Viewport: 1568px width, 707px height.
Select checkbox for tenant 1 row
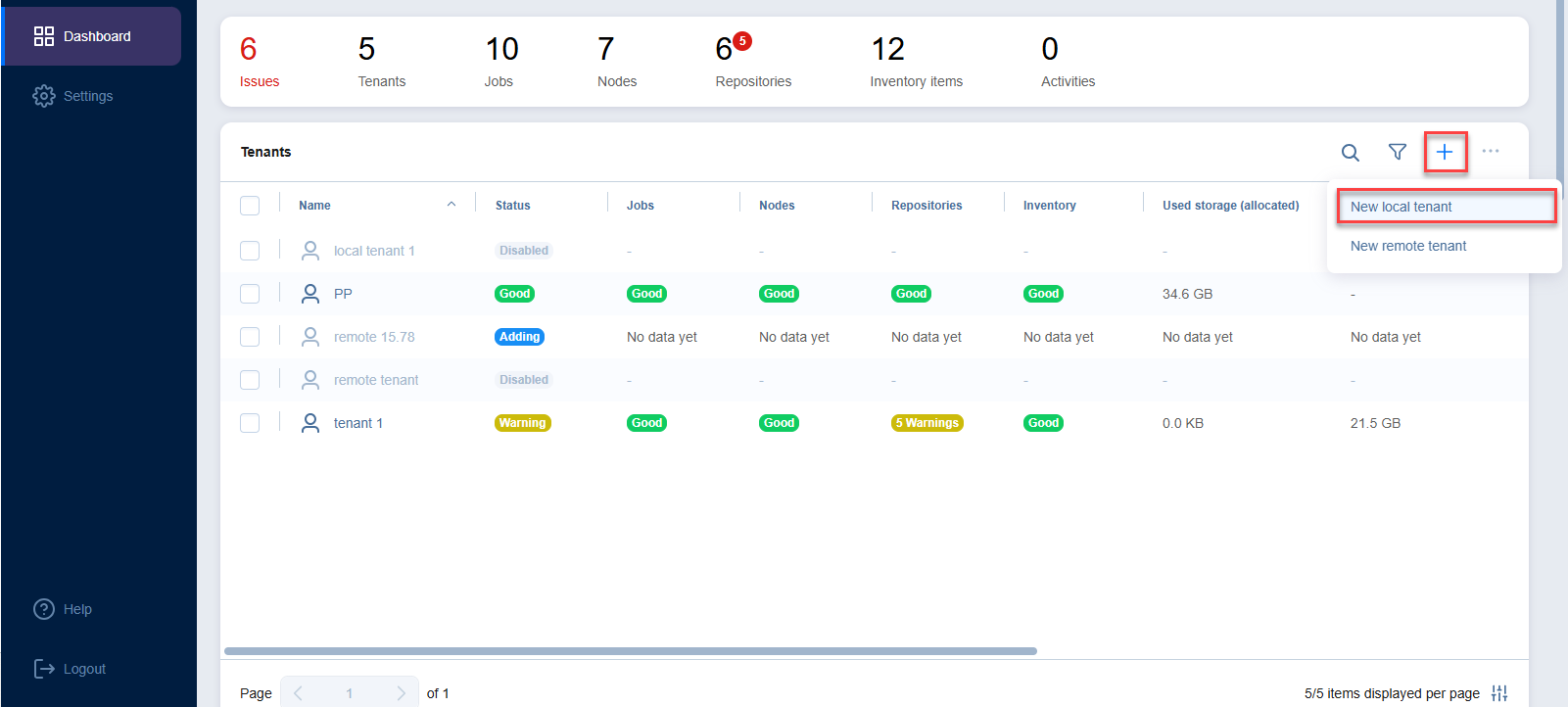click(250, 423)
